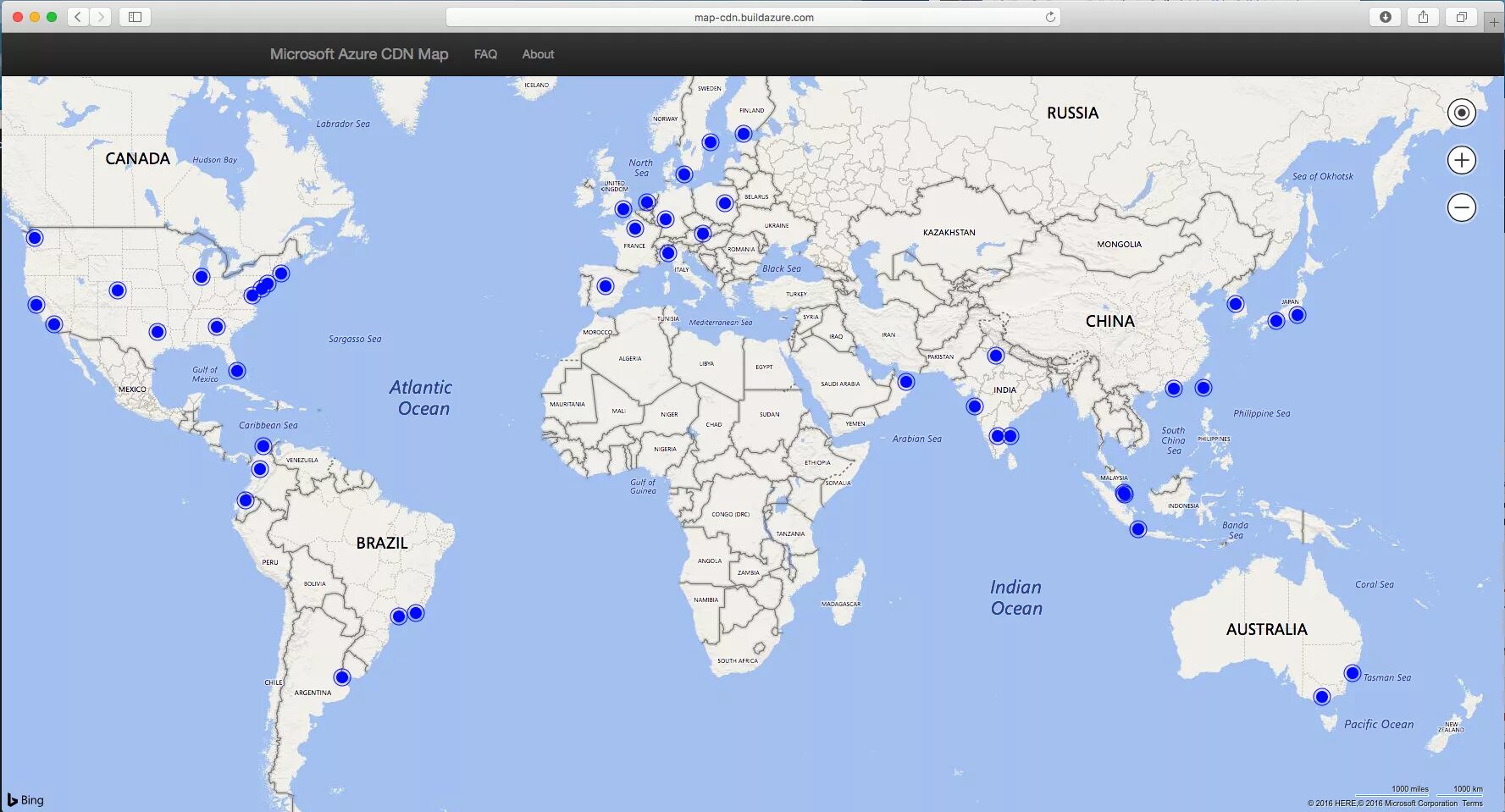Open the Safari downloads button
1505x812 pixels.
pos(1386,17)
